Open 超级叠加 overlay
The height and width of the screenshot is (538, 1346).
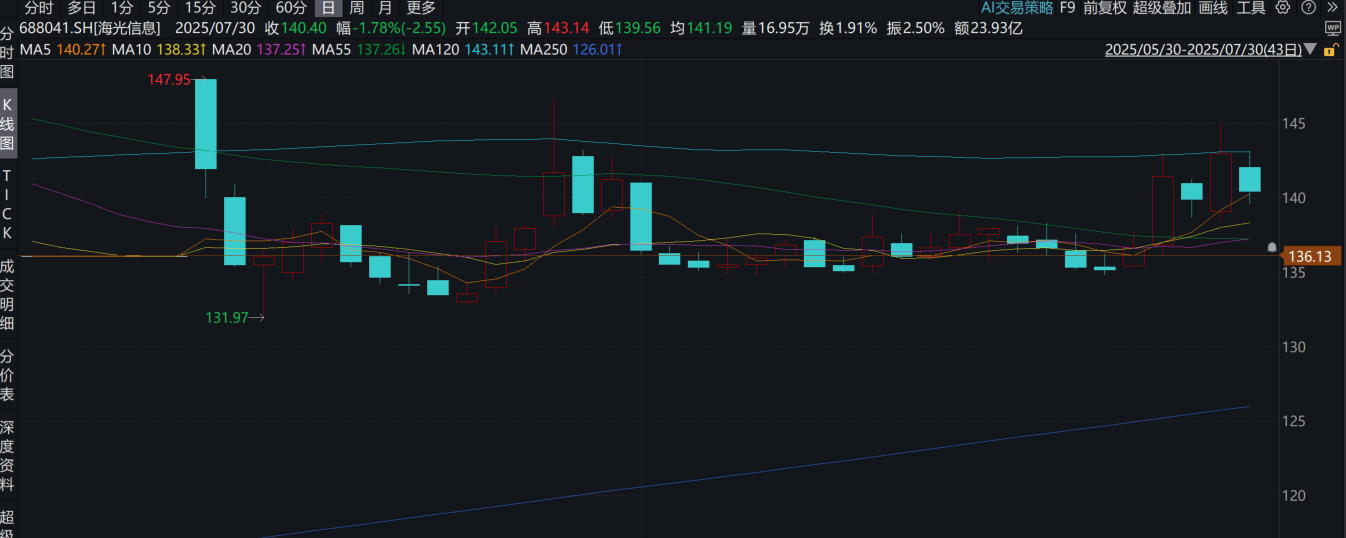click(x=1162, y=8)
